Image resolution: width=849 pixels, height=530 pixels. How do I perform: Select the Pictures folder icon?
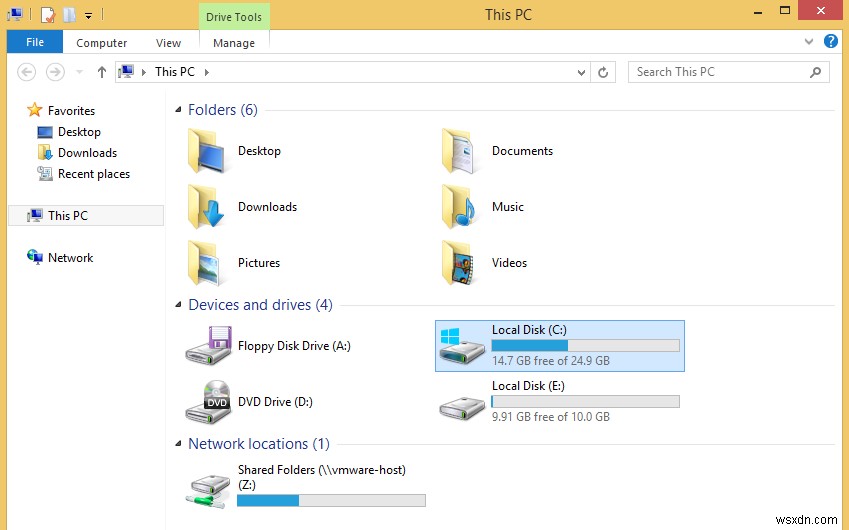coord(206,263)
